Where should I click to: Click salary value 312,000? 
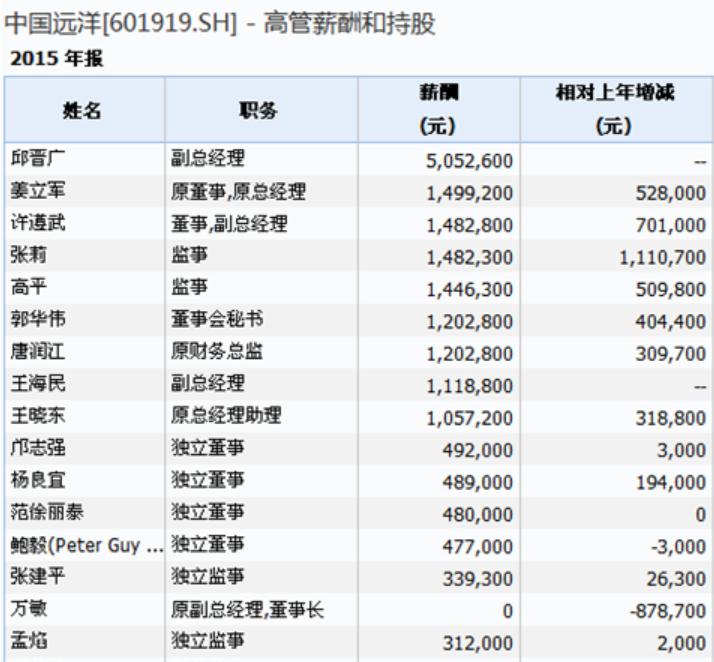coord(478,643)
